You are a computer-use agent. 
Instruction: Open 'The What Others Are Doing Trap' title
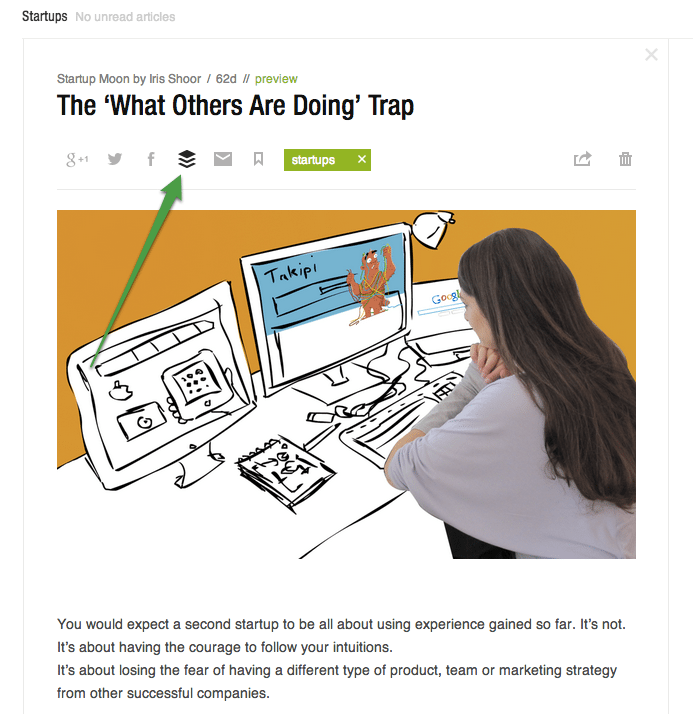(235, 106)
